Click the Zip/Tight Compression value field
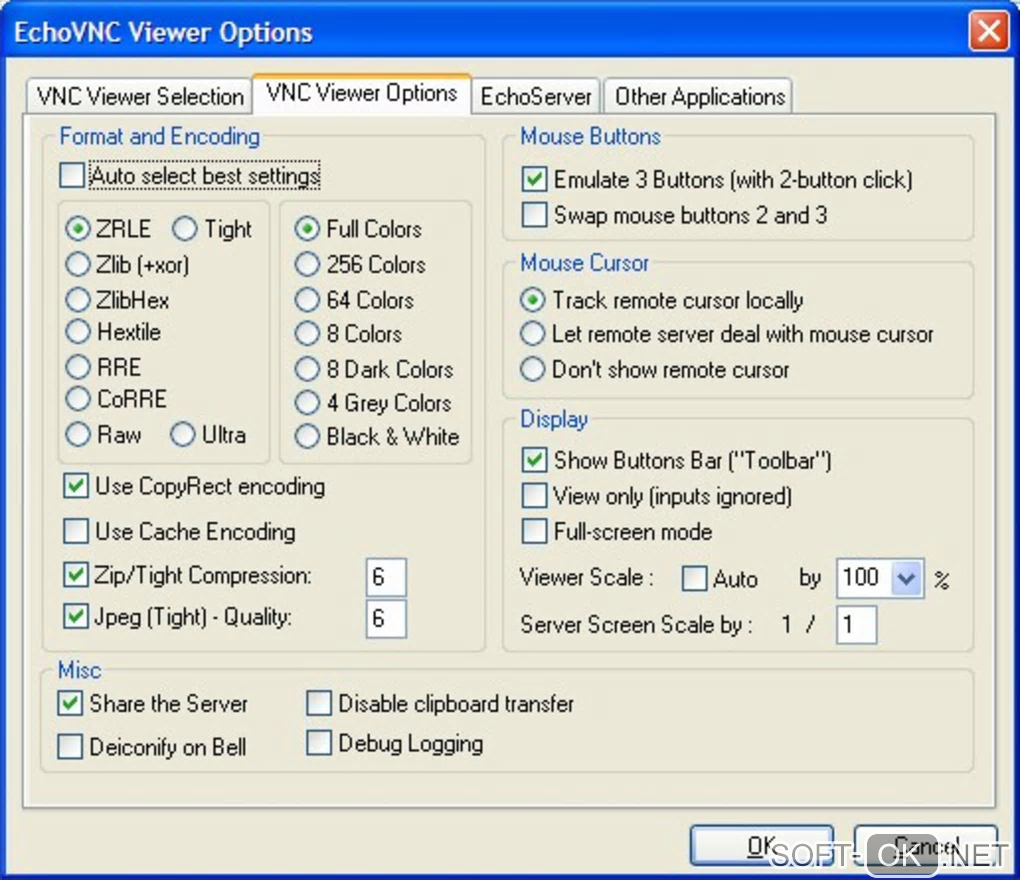1020x880 pixels. coord(386,577)
